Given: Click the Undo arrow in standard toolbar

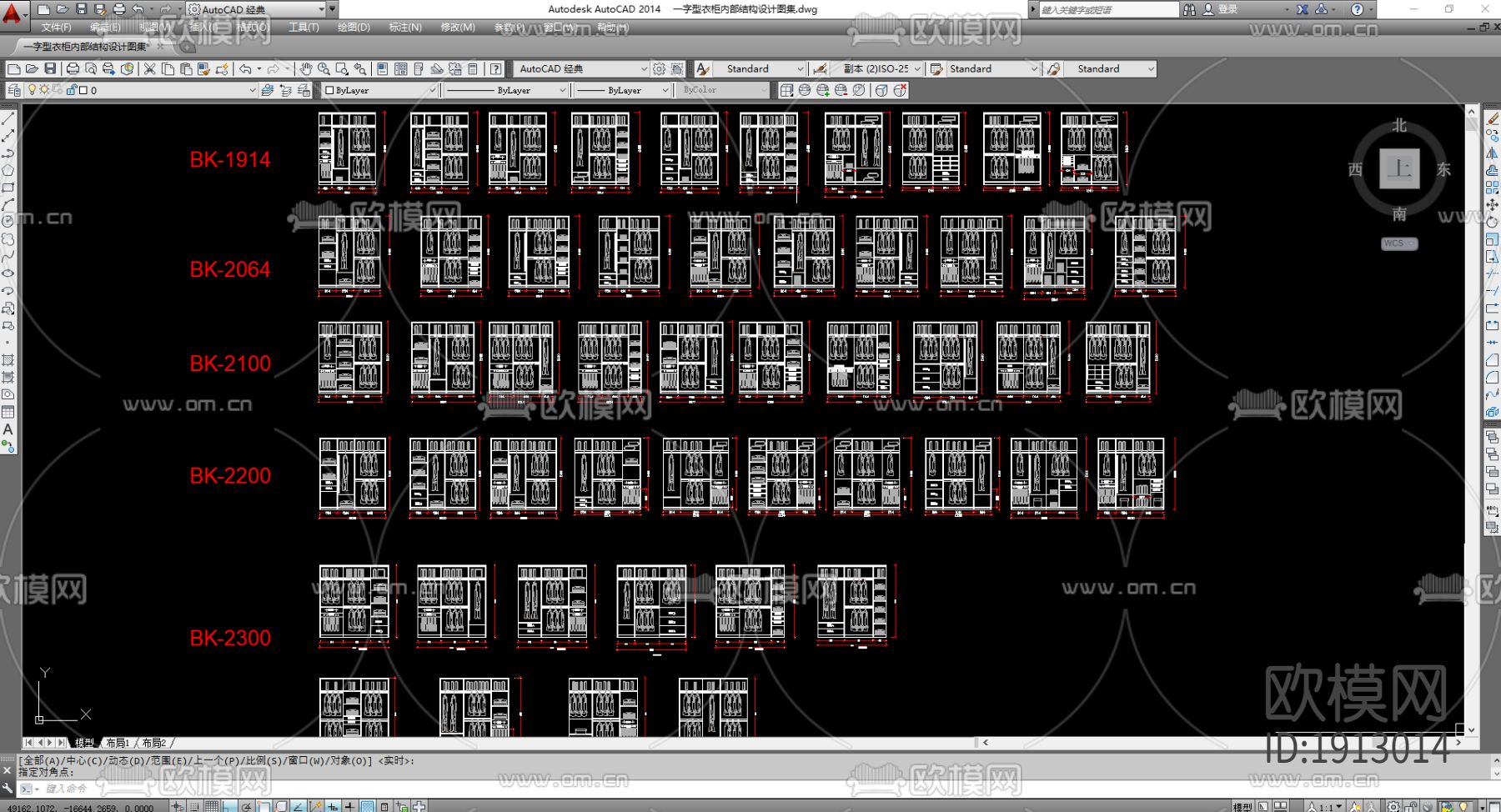Looking at the screenshot, I should coord(245,69).
